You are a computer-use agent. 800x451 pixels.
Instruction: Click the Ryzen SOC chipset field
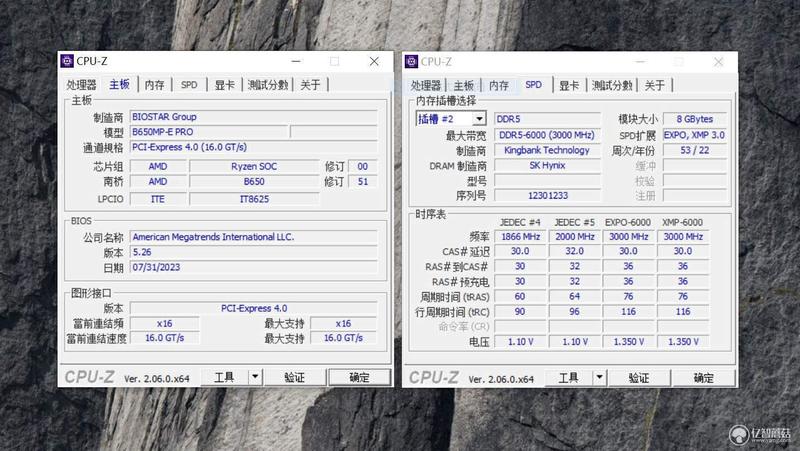click(x=254, y=166)
